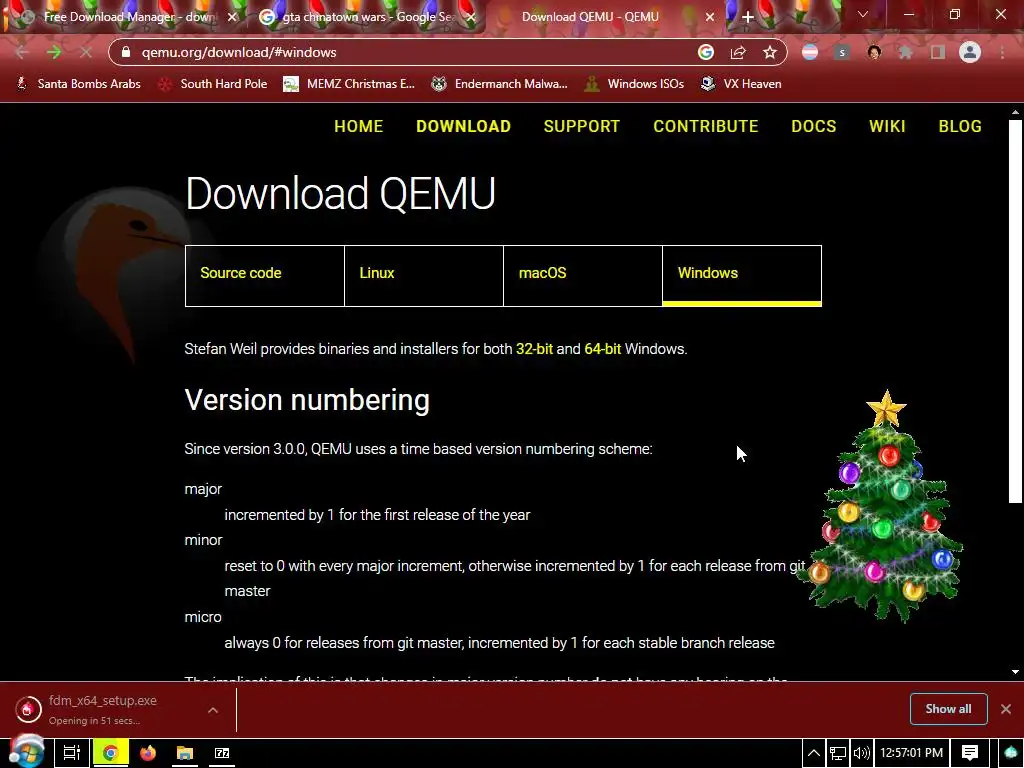Screen dimensions: 1024x768
Task: Open fdm_x64_setup.exe download item
Action: pyautogui.click(x=104, y=709)
